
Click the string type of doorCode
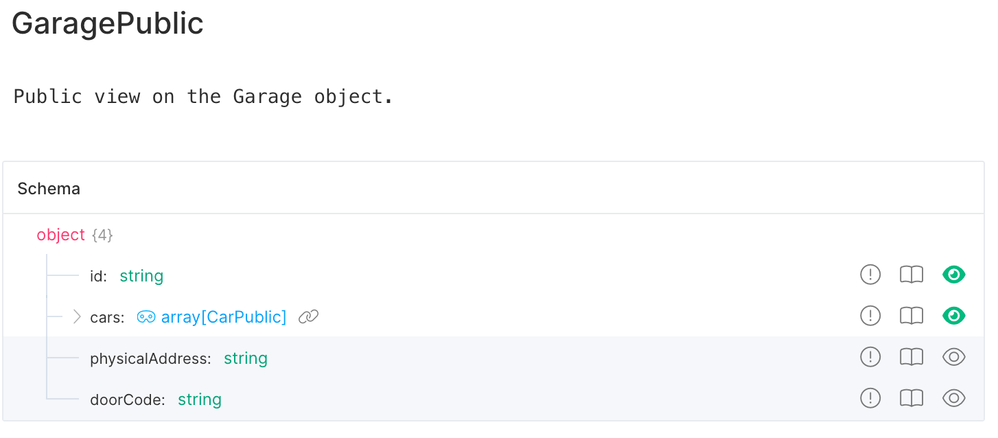tap(199, 399)
